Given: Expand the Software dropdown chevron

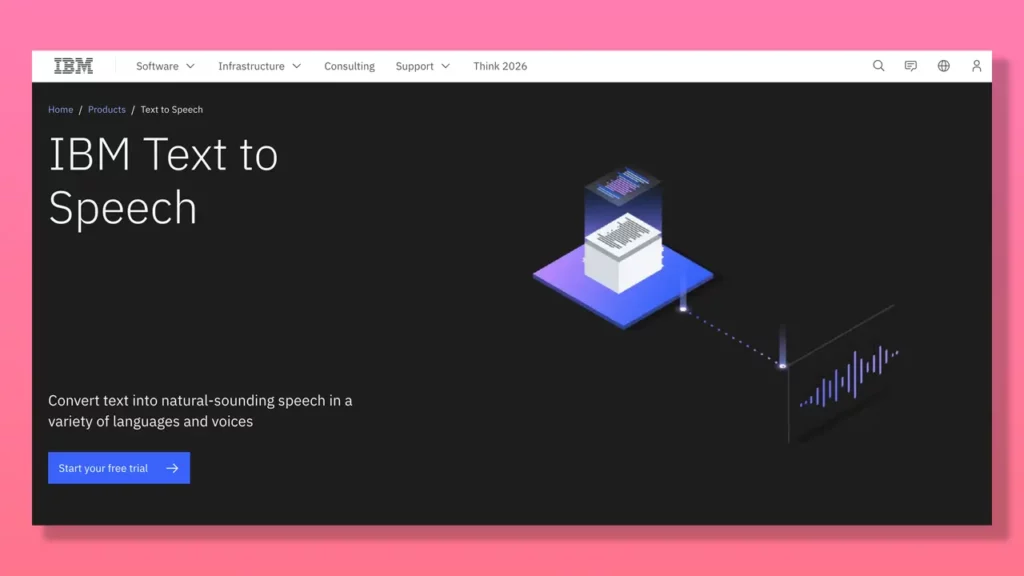Looking at the screenshot, I should coord(191,66).
